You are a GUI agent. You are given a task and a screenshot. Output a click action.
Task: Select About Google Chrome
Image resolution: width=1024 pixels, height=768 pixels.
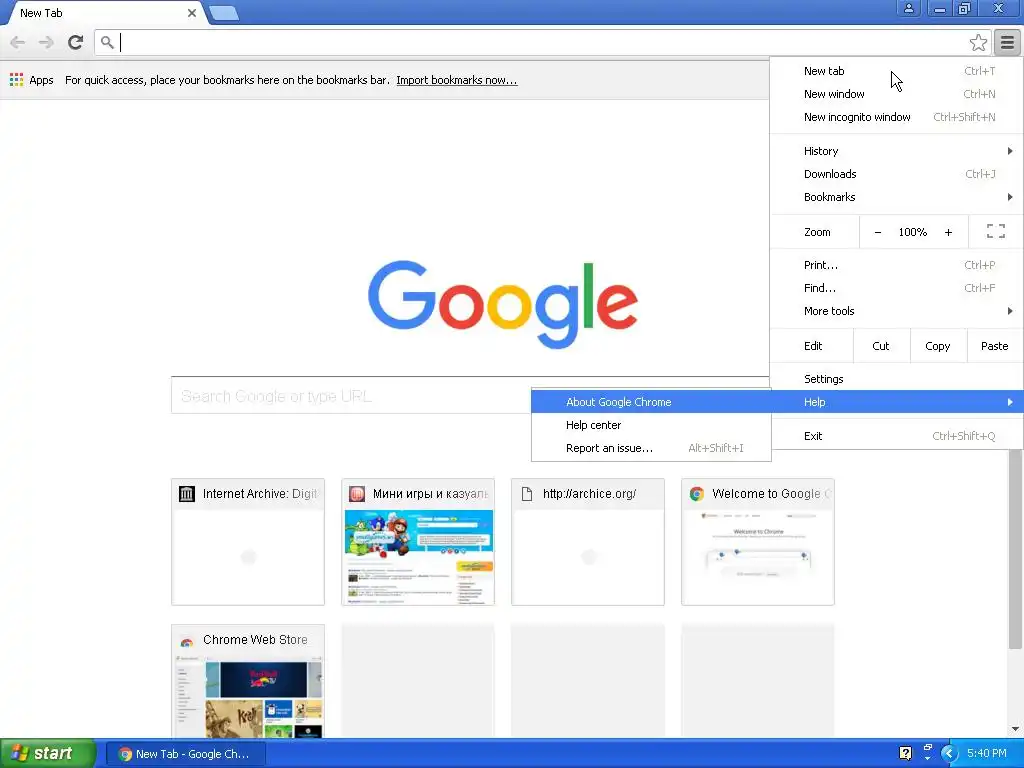(651, 402)
